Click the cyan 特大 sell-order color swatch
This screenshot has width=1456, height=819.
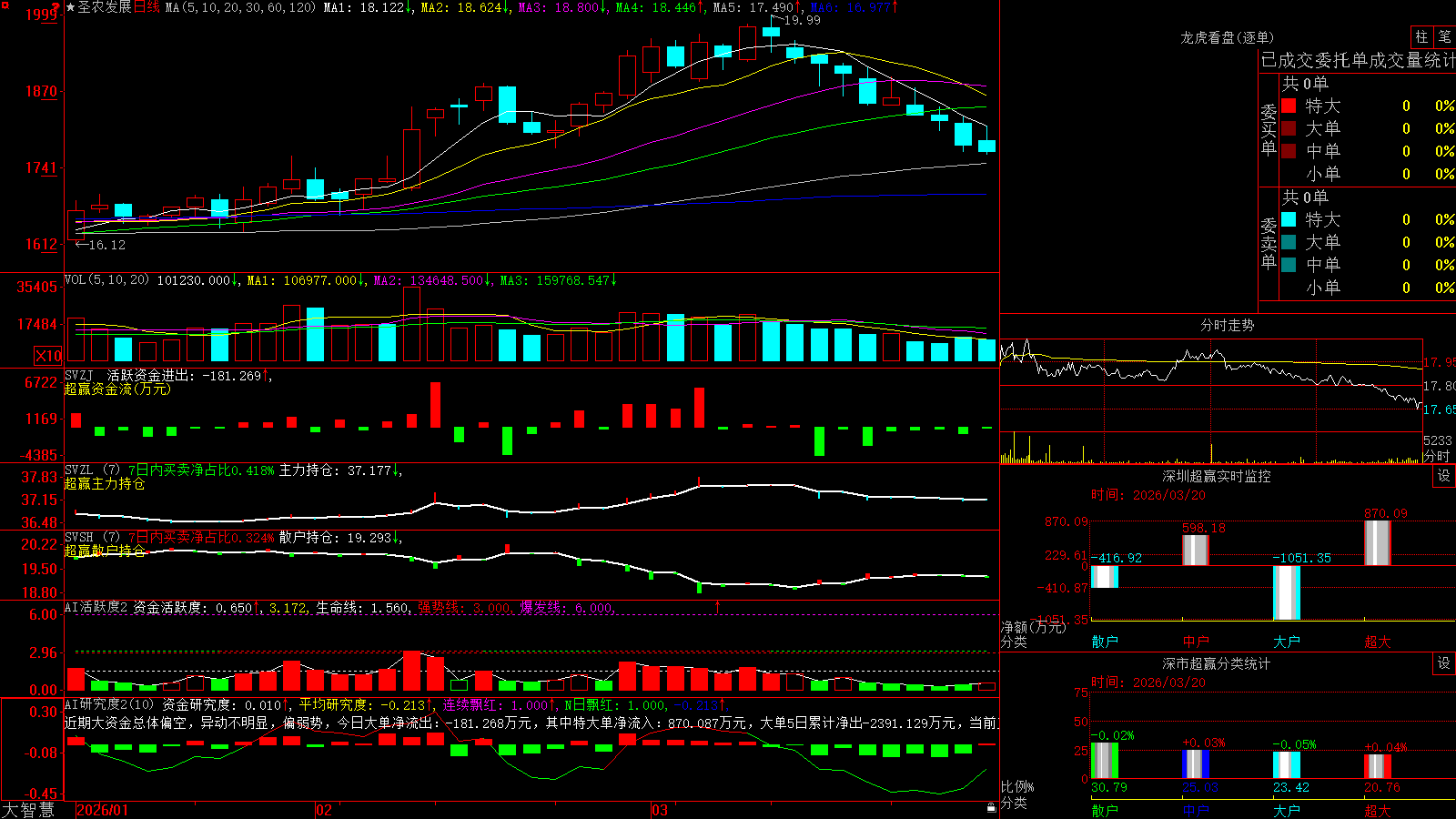[1289, 219]
